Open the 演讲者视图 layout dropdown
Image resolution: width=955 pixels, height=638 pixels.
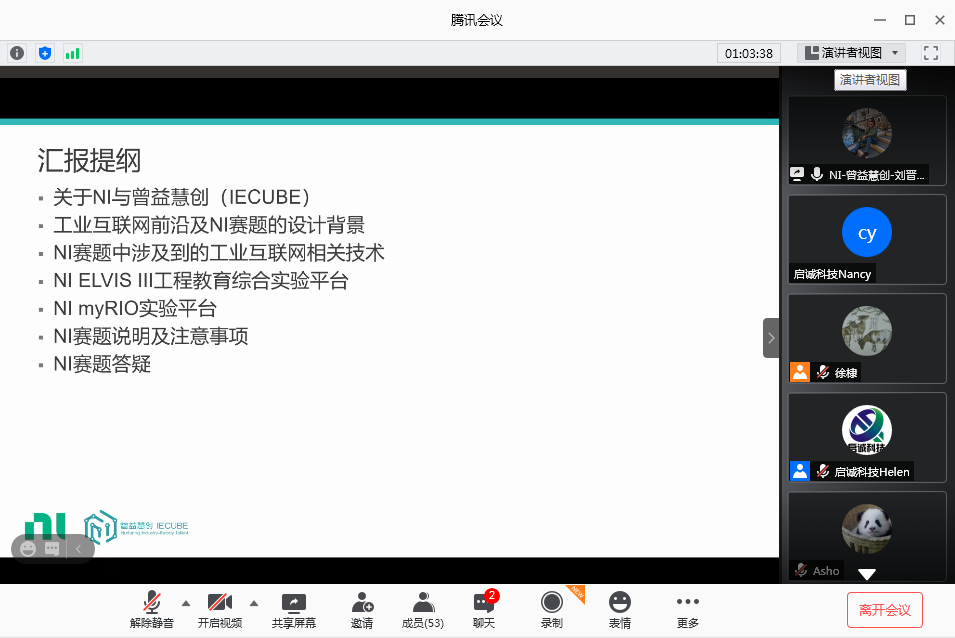(x=851, y=53)
